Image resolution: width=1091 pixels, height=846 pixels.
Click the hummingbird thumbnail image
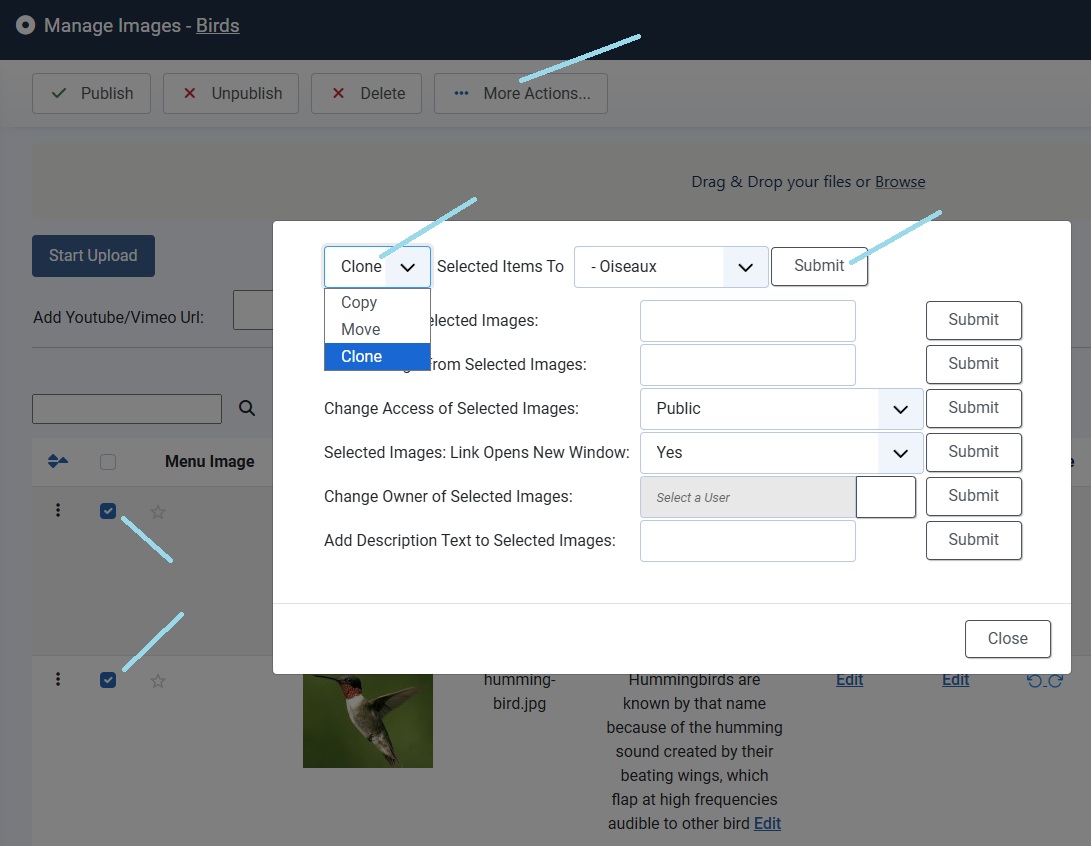(367, 720)
